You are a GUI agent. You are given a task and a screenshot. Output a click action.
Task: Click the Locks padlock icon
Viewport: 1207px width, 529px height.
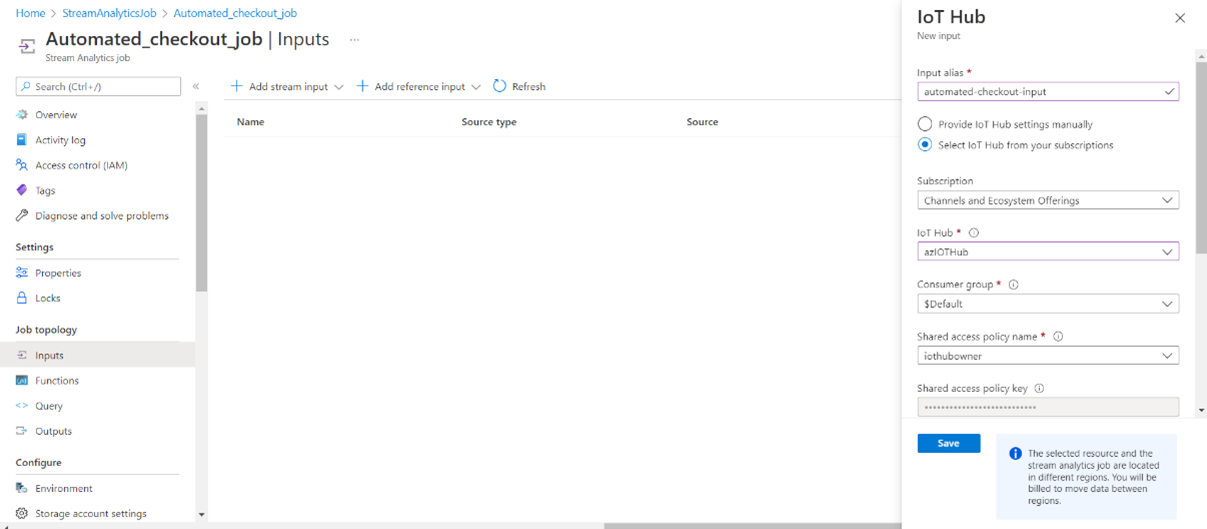point(22,298)
